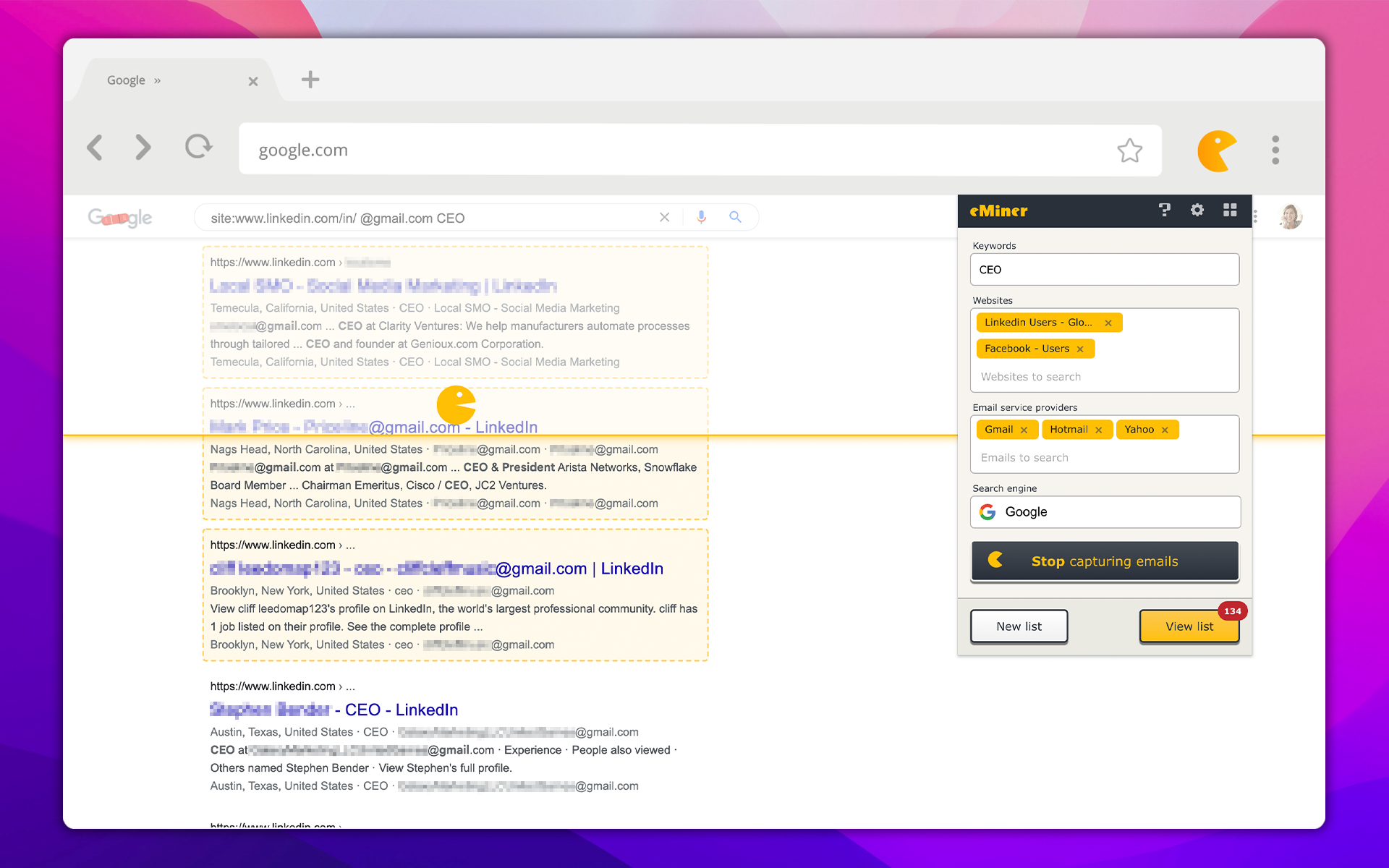The width and height of the screenshot is (1389, 868).
Task: Open eMiner settings via the gear icon
Action: coord(1197,210)
